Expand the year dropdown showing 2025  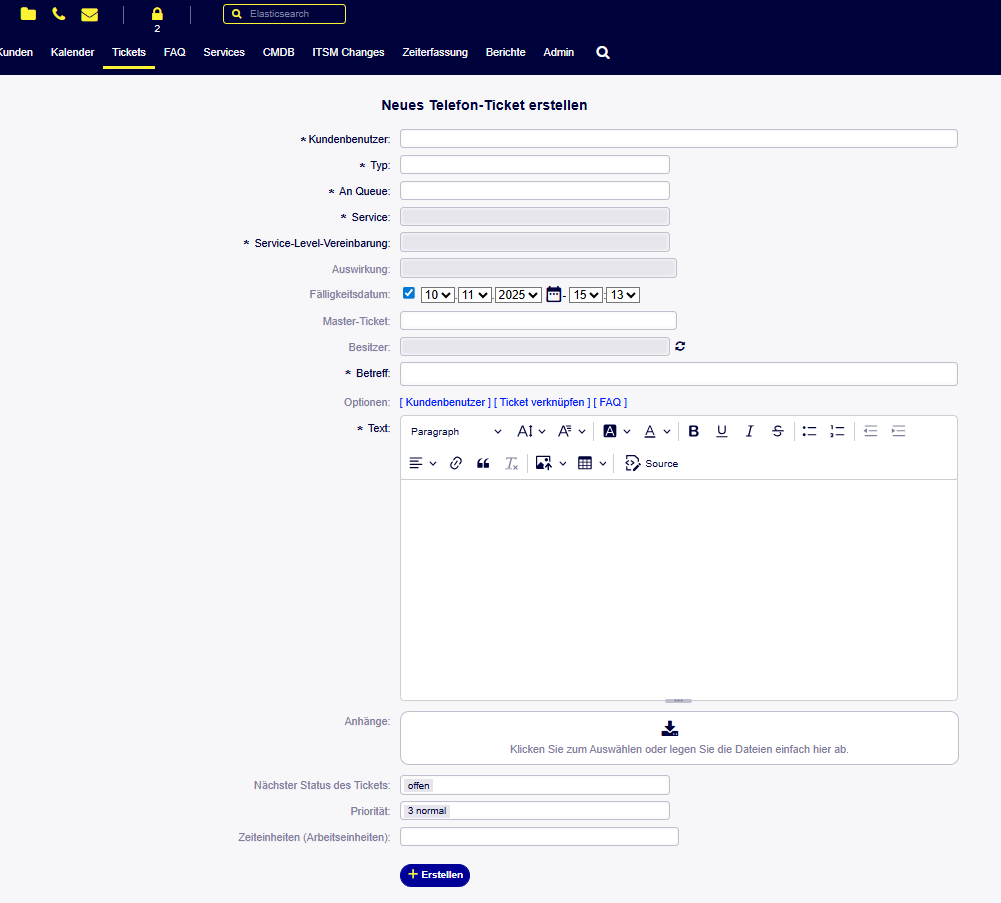(518, 295)
